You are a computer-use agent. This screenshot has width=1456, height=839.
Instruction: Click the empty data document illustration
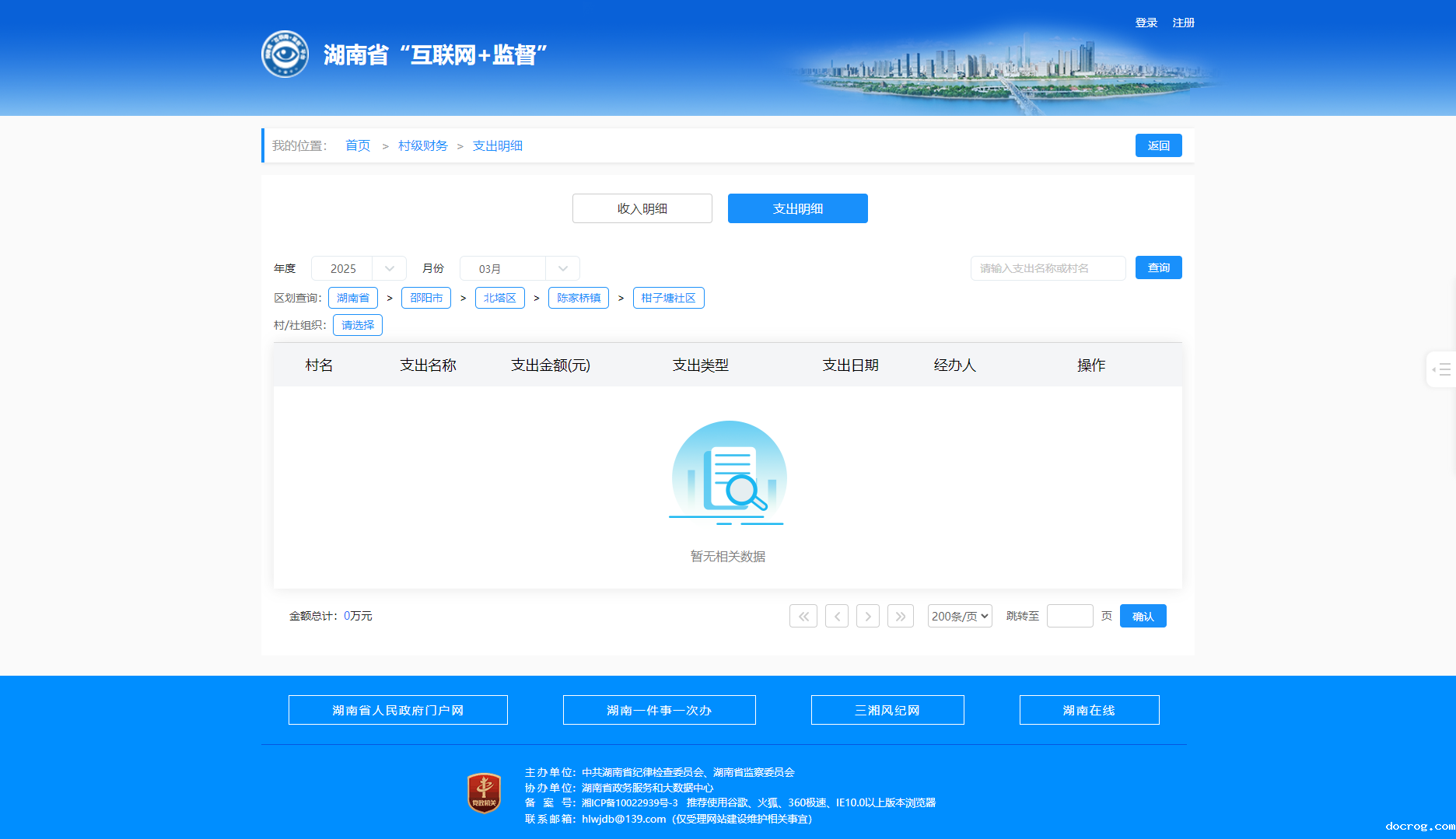coord(728,474)
